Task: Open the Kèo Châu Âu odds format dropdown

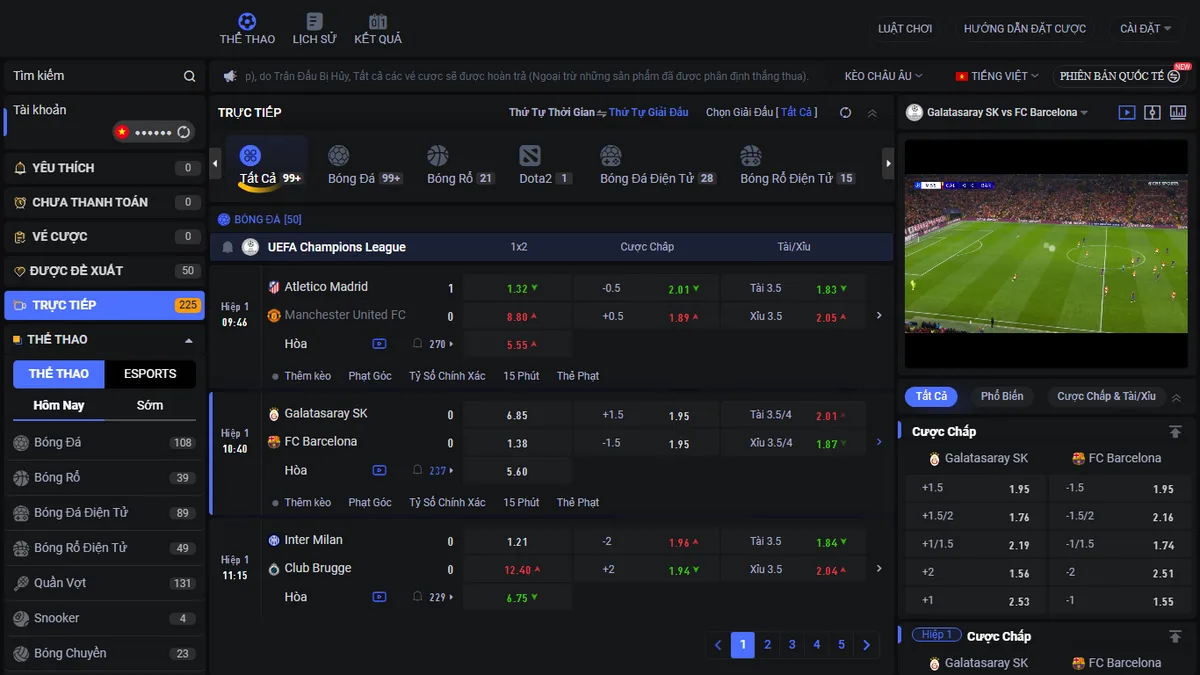Action: click(883, 76)
